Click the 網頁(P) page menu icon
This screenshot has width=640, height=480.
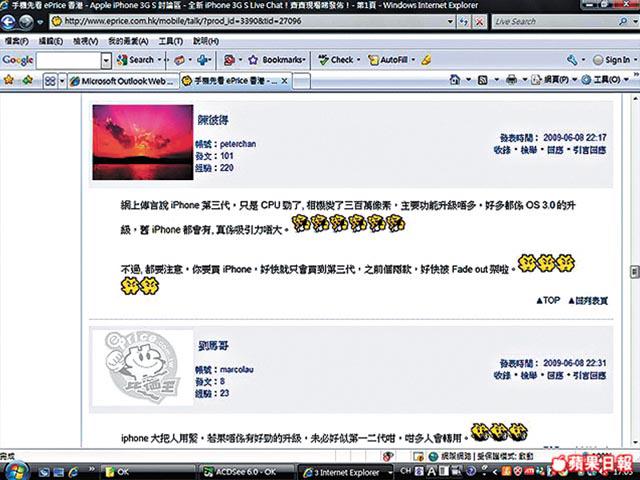(536, 80)
